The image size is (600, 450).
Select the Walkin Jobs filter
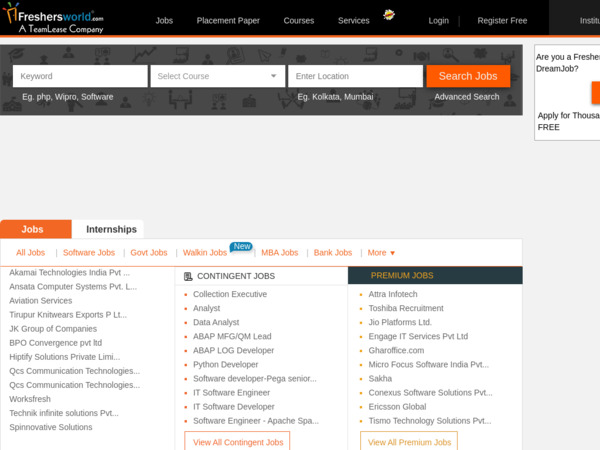click(x=205, y=253)
